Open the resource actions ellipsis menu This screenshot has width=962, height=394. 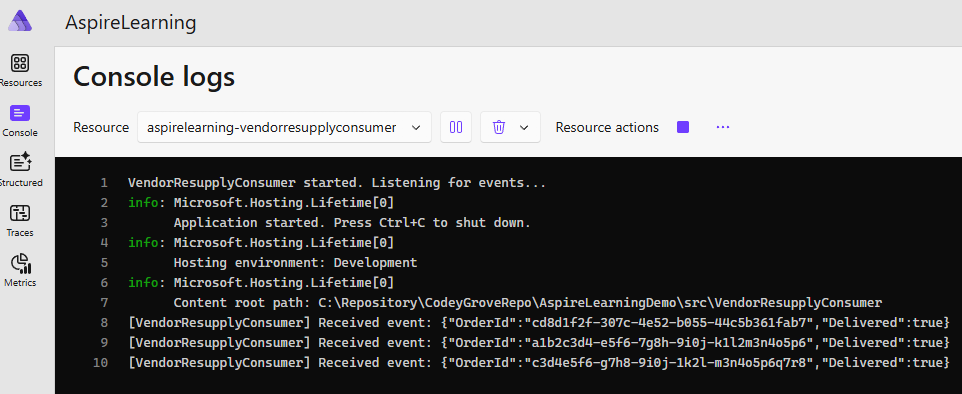[x=723, y=127]
